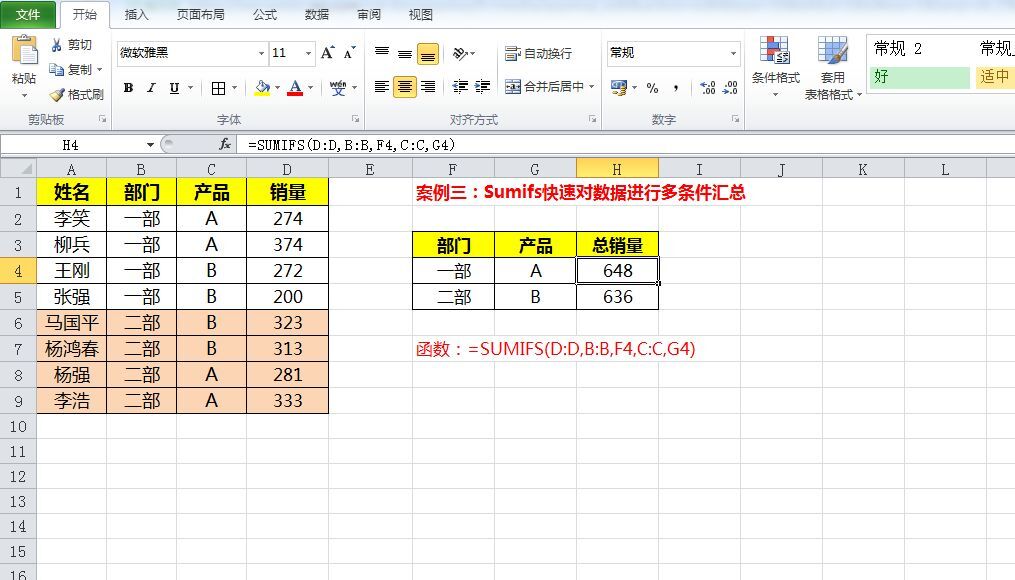This screenshot has height=580, width=1015.
Task: Apply yellow fill color bucket
Action: coord(262,87)
